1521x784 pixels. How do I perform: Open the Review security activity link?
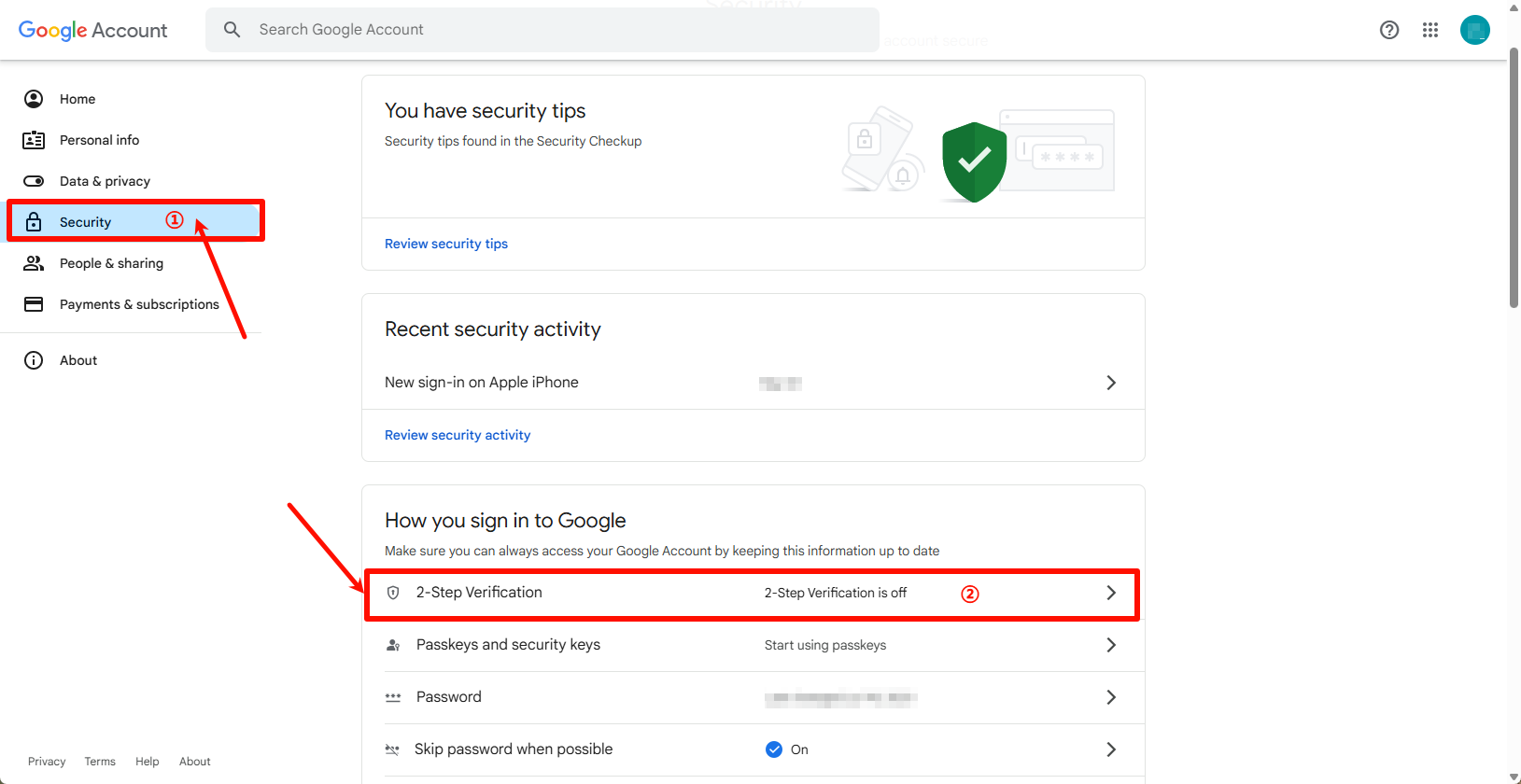(458, 435)
